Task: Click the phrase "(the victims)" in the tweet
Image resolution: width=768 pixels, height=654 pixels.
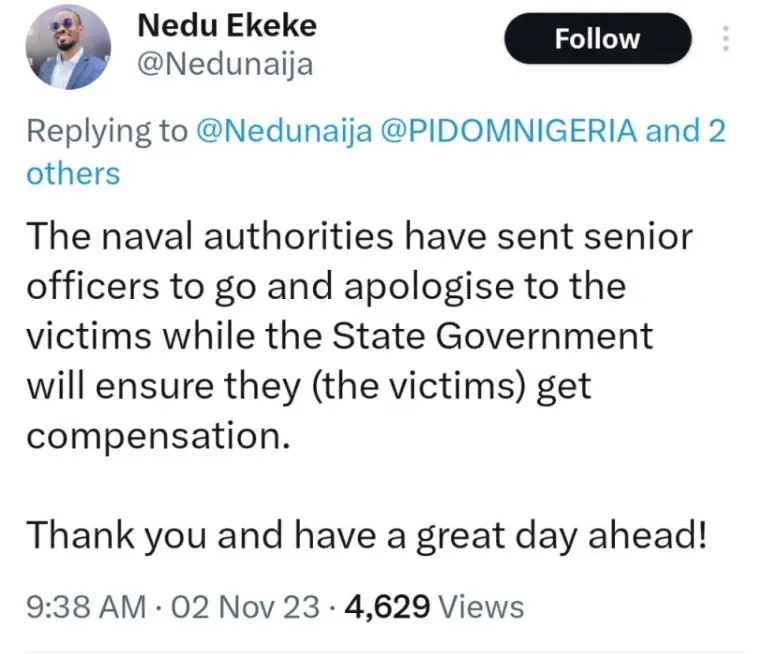Action: [433, 385]
